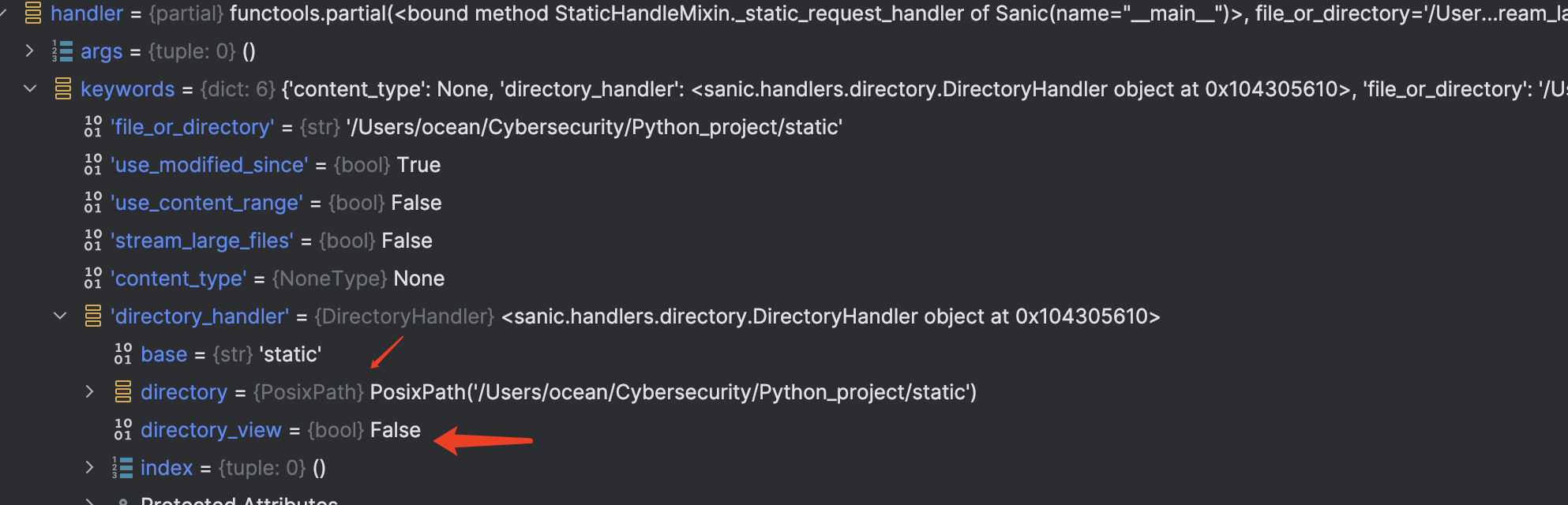The width and height of the screenshot is (1568, 505).
Task: Expand the index tuple node
Action: [89, 468]
